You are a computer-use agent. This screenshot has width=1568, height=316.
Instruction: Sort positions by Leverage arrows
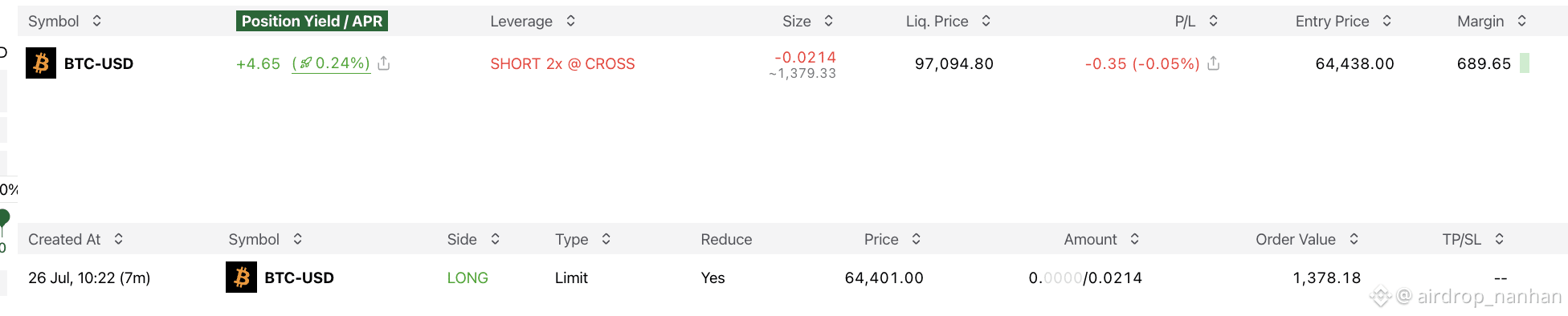point(571,21)
